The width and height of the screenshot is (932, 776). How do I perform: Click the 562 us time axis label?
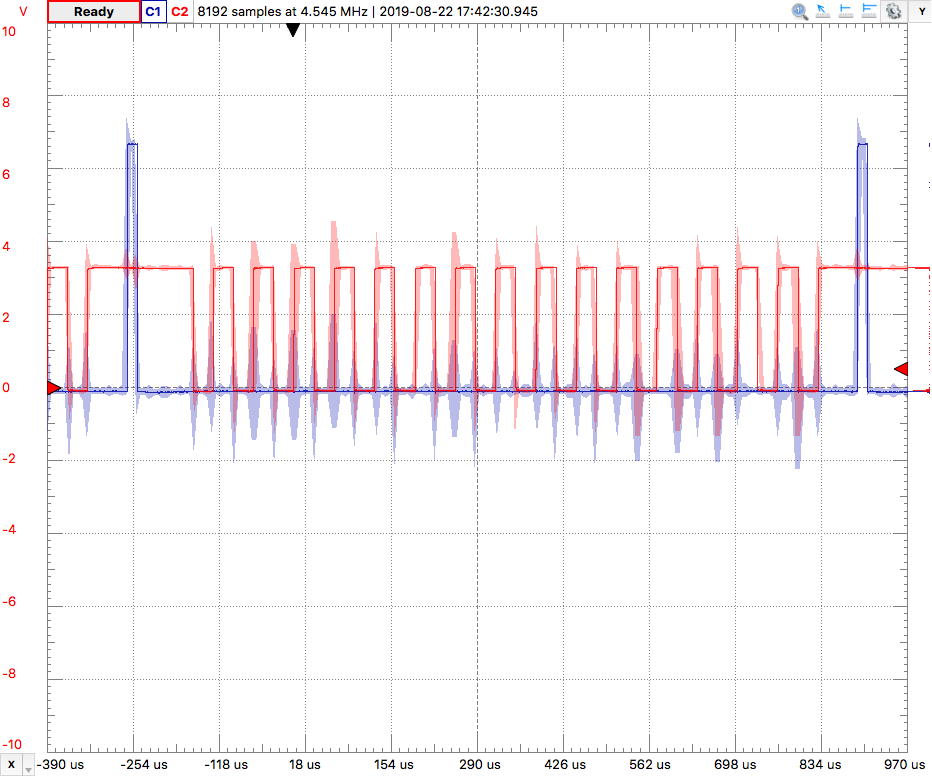(650, 765)
